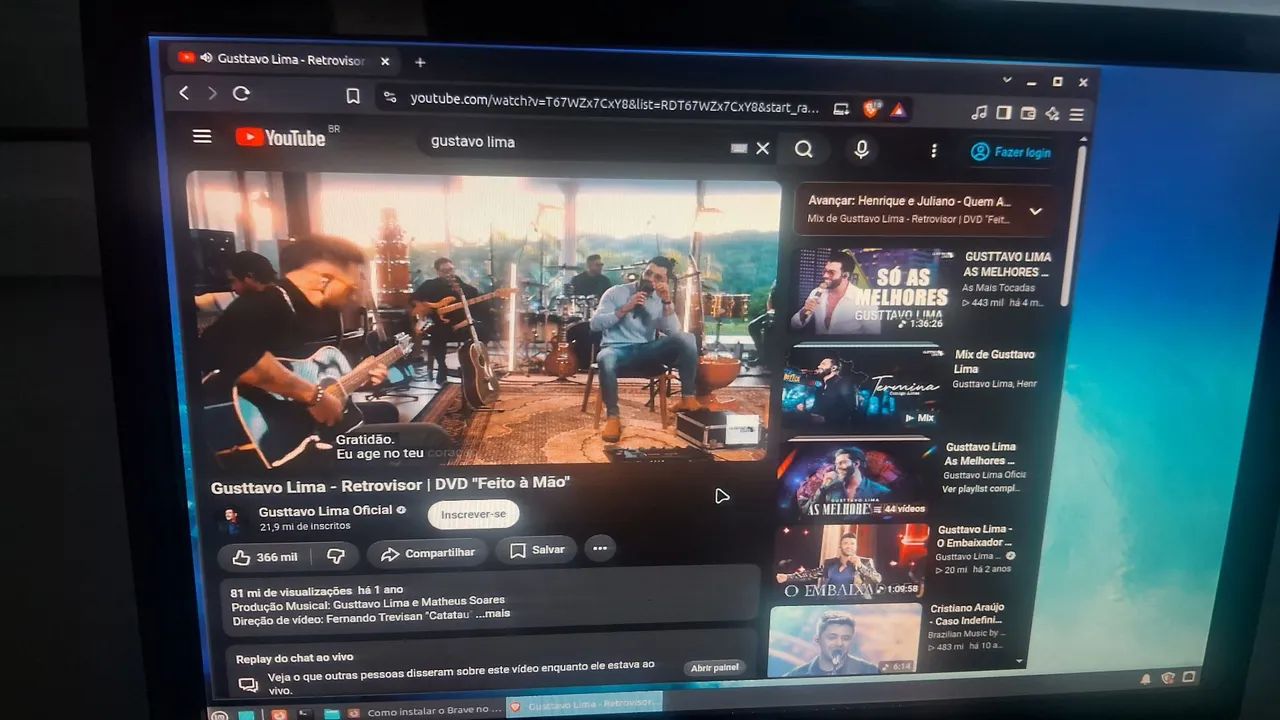Expand the Avançar mix playlist panel

click(1036, 211)
